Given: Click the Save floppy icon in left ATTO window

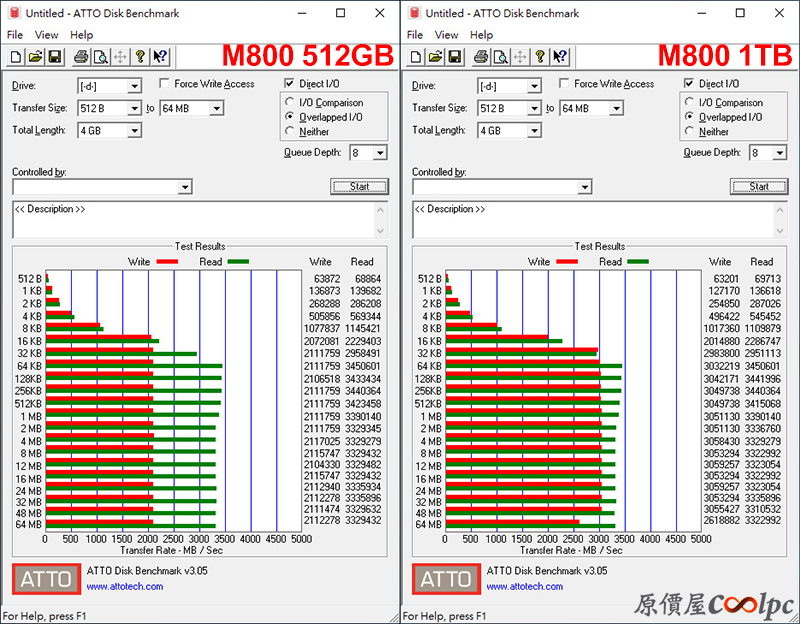Looking at the screenshot, I should (55, 57).
